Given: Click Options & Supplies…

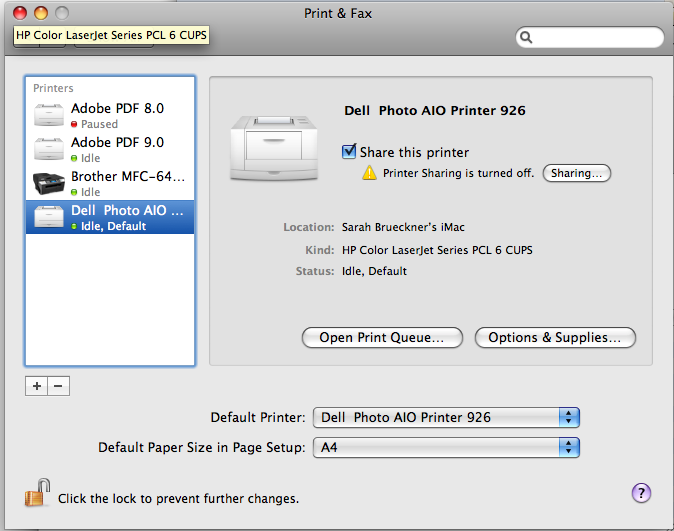Looking at the screenshot, I should click(x=555, y=338).
